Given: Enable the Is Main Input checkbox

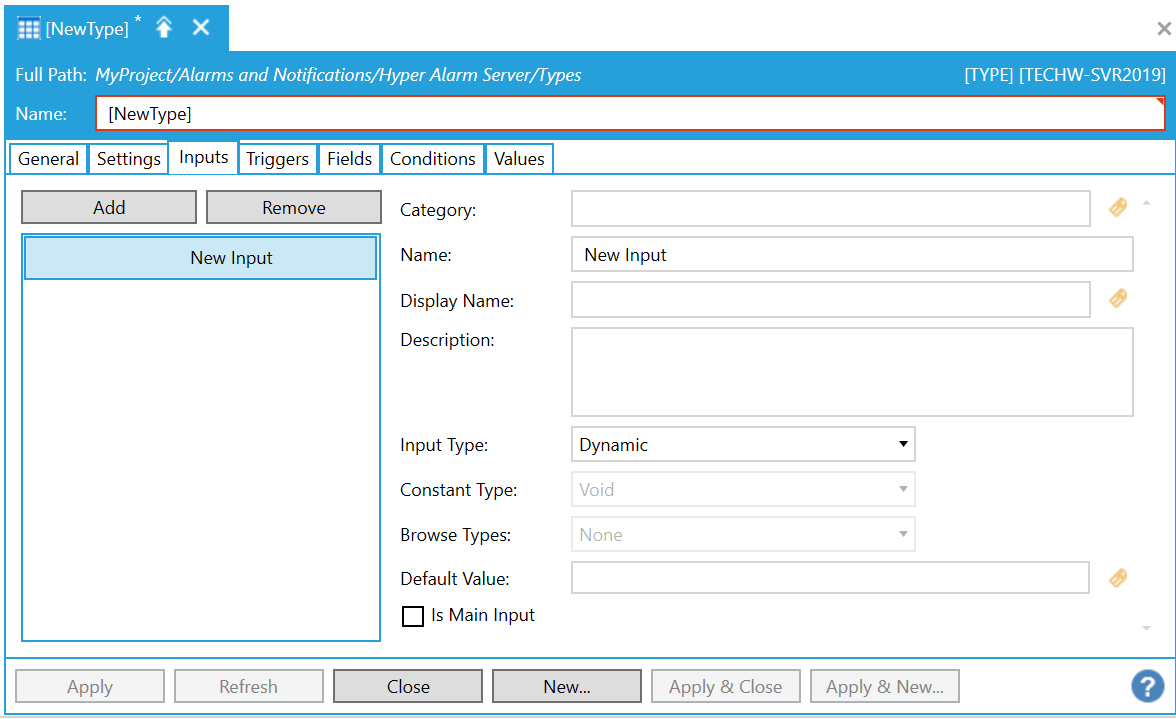Looking at the screenshot, I should coord(412,616).
